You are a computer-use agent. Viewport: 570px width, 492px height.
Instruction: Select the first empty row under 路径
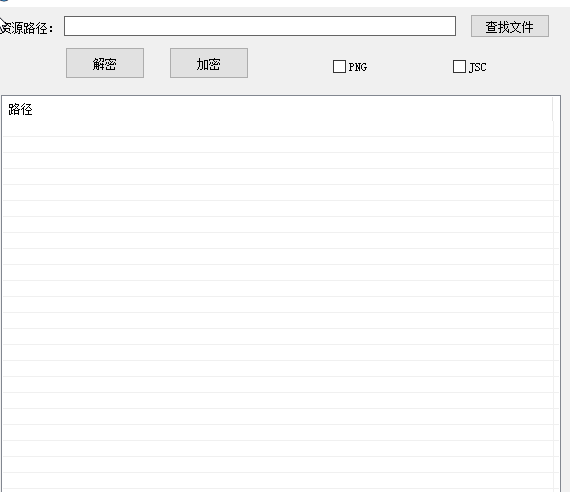278,129
